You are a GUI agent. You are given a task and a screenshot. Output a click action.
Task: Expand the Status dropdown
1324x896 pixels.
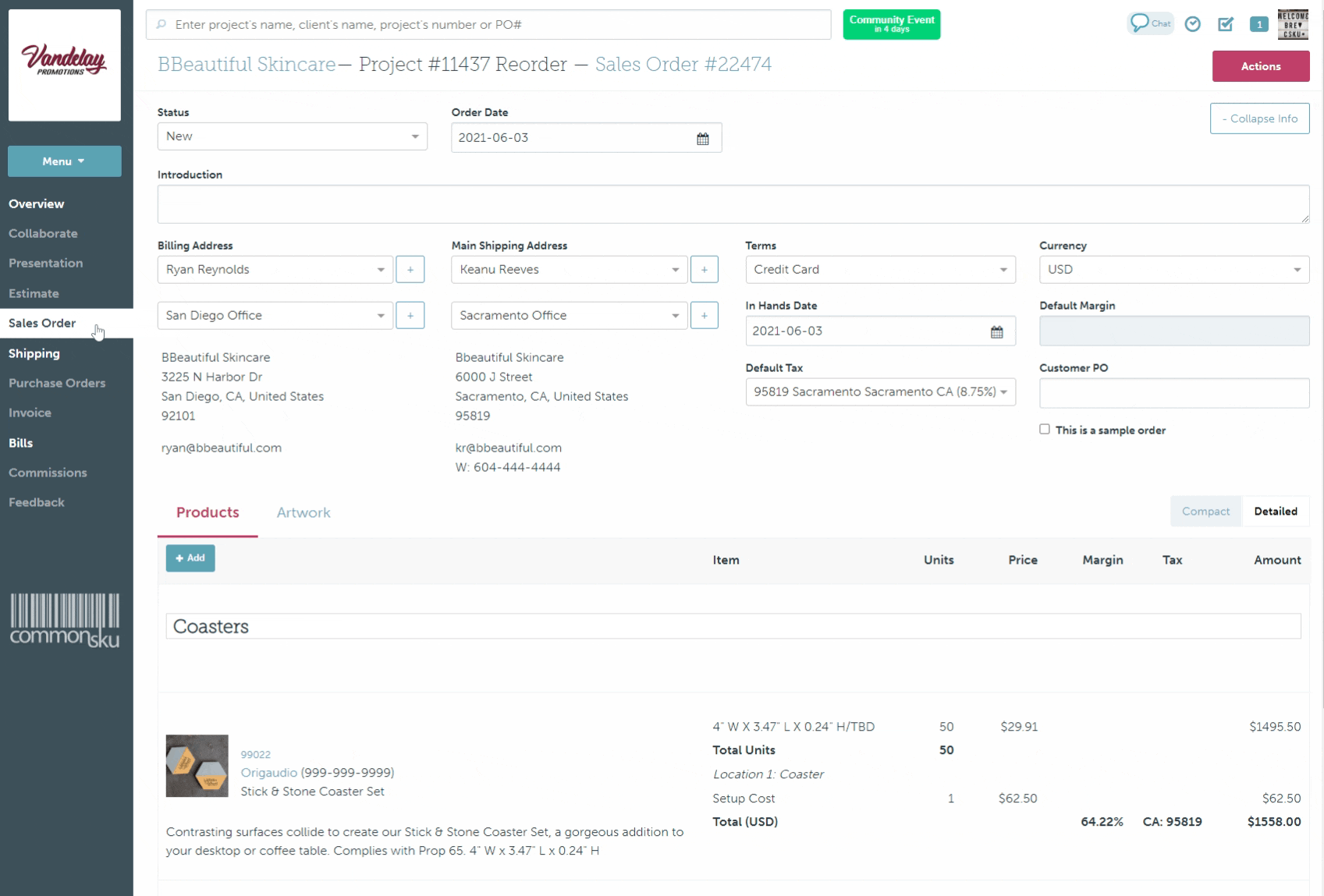coord(292,136)
